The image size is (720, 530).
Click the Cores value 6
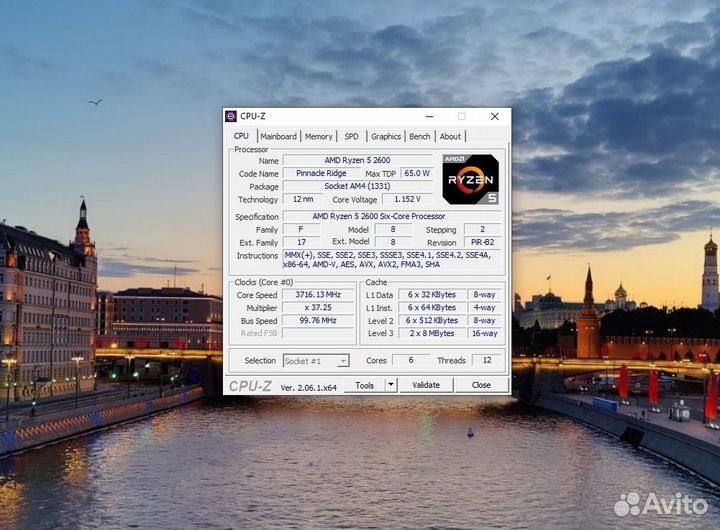[x=411, y=360]
